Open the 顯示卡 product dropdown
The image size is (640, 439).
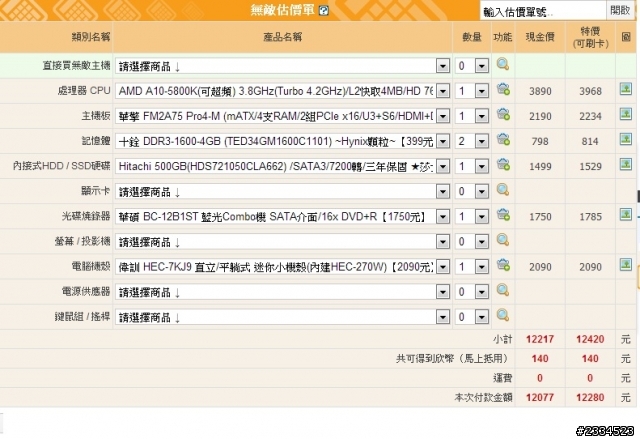pyautogui.click(x=282, y=192)
